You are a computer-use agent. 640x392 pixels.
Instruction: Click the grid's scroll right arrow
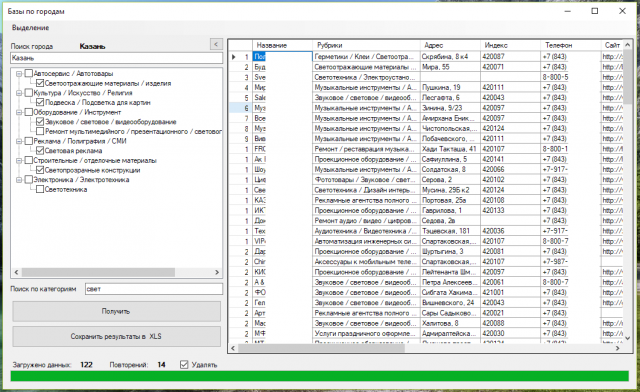(x=618, y=348)
